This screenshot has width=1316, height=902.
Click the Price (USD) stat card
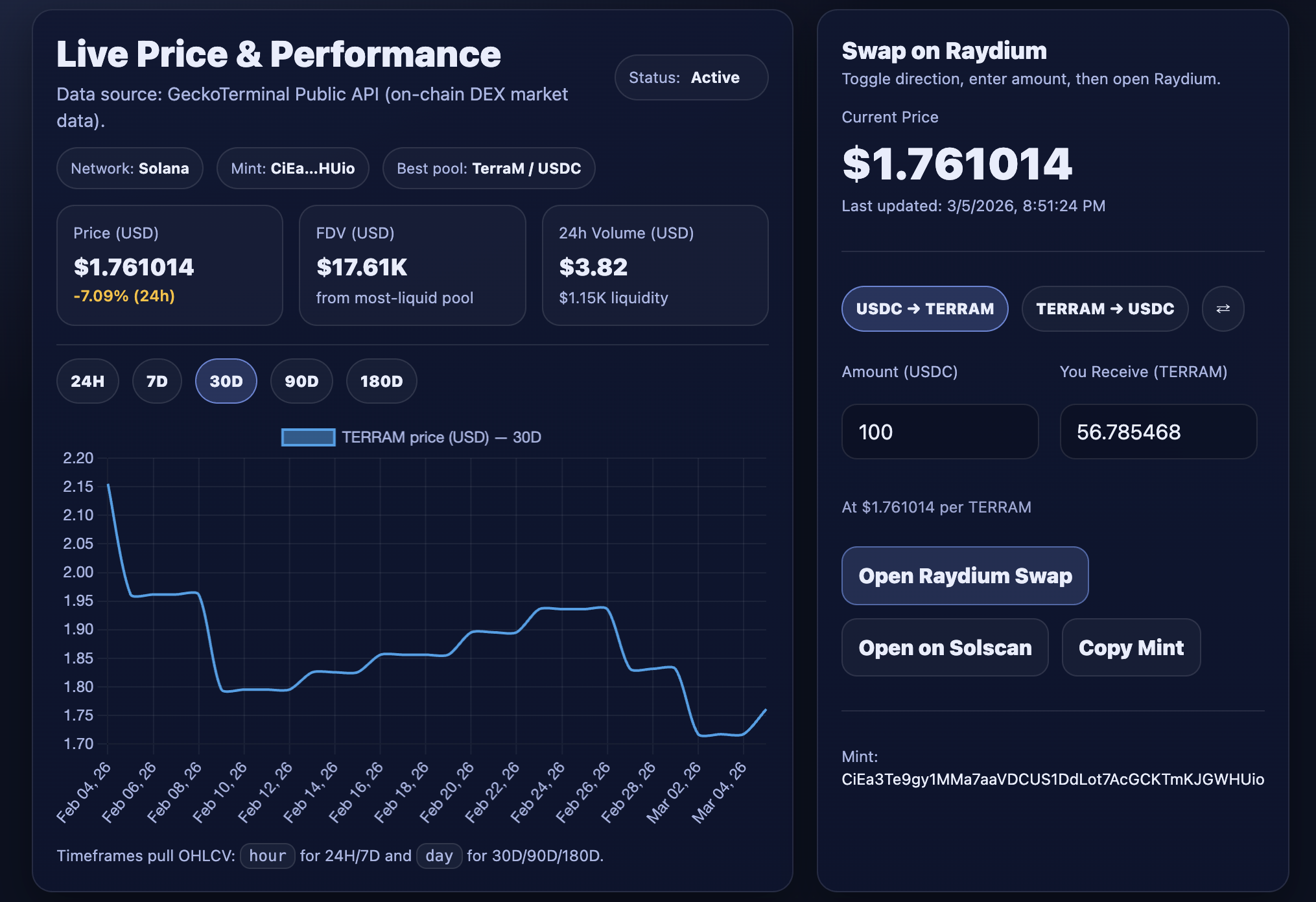click(169, 265)
